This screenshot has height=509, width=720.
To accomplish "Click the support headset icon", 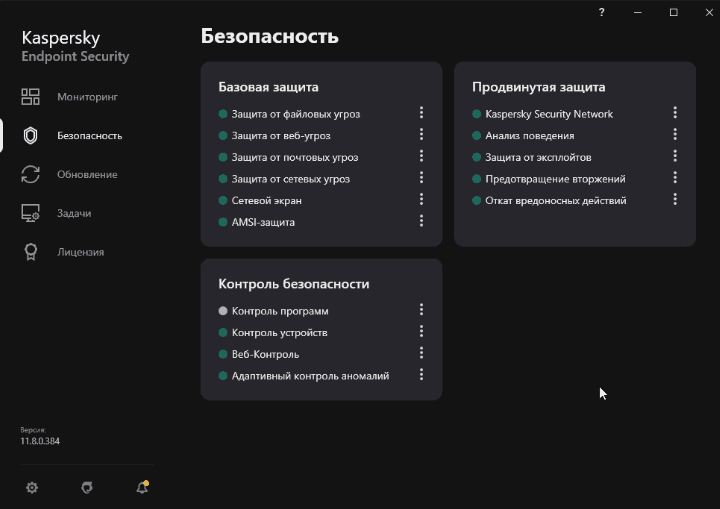I will click(x=87, y=487).
